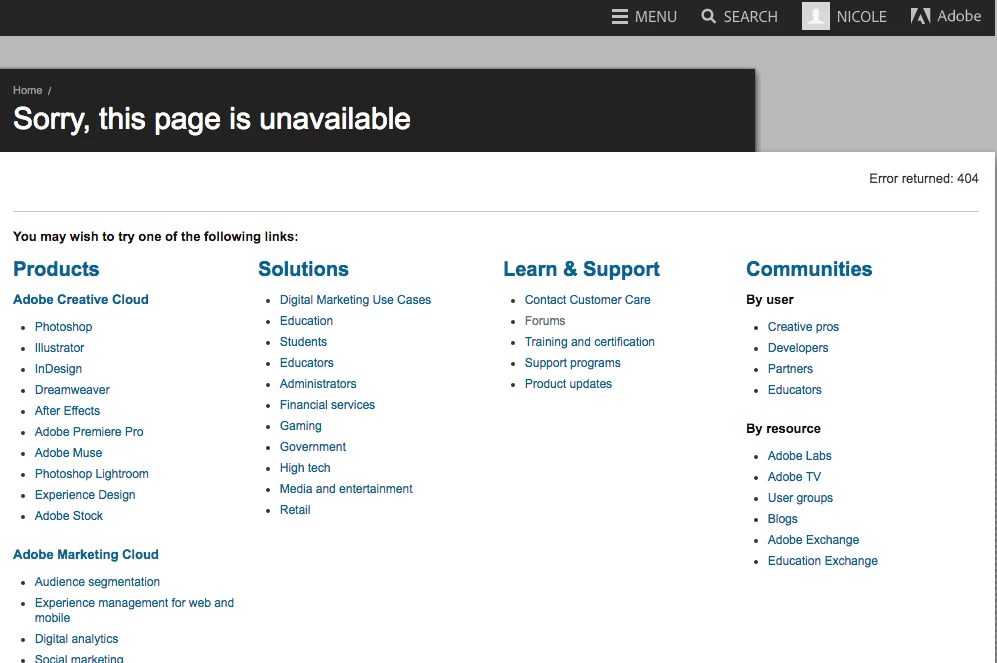The width and height of the screenshot is (997, 663).
Task: Click the Retail link
Action: coord(295,509)
